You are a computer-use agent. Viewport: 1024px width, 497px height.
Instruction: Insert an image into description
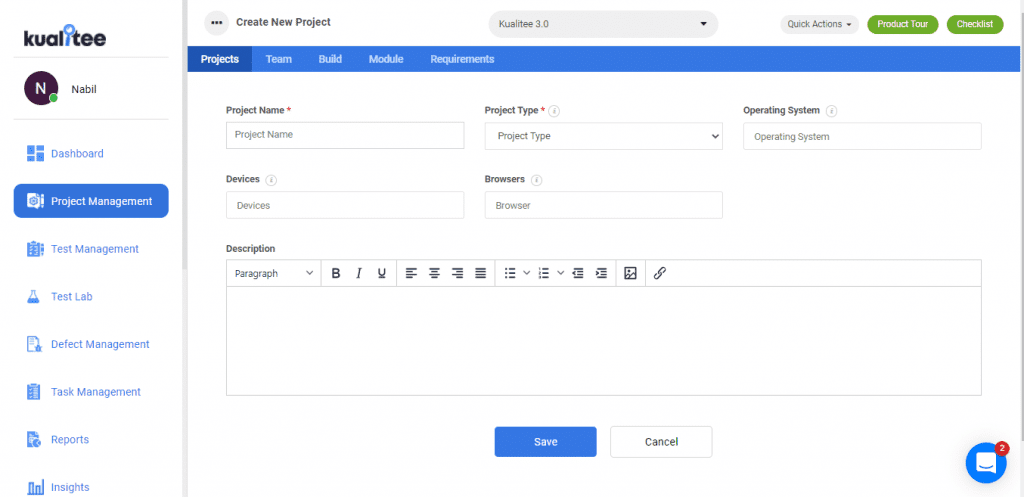(630, 274)
